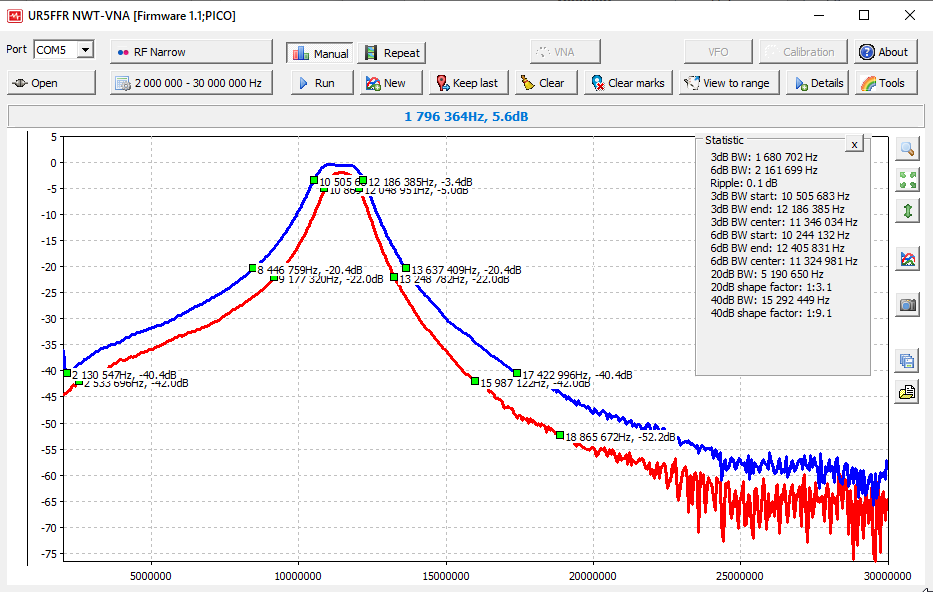Expand the COM port dropdown
Image resolution: width=933 pixels, height=592 pixels.
click(x=85, y=50)
